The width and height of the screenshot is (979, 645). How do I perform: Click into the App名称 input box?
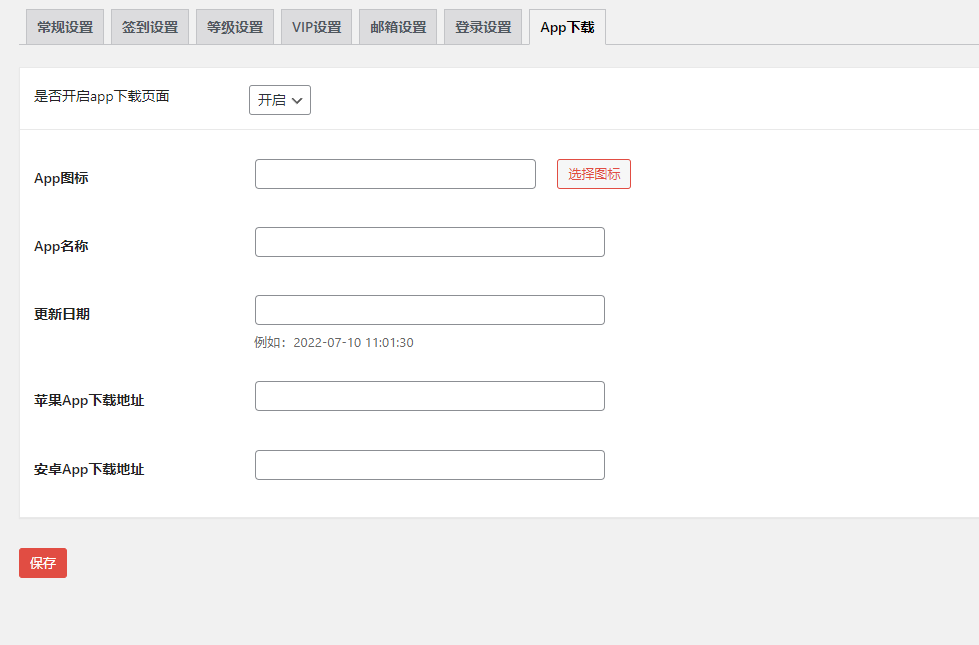tap(430, 242)
